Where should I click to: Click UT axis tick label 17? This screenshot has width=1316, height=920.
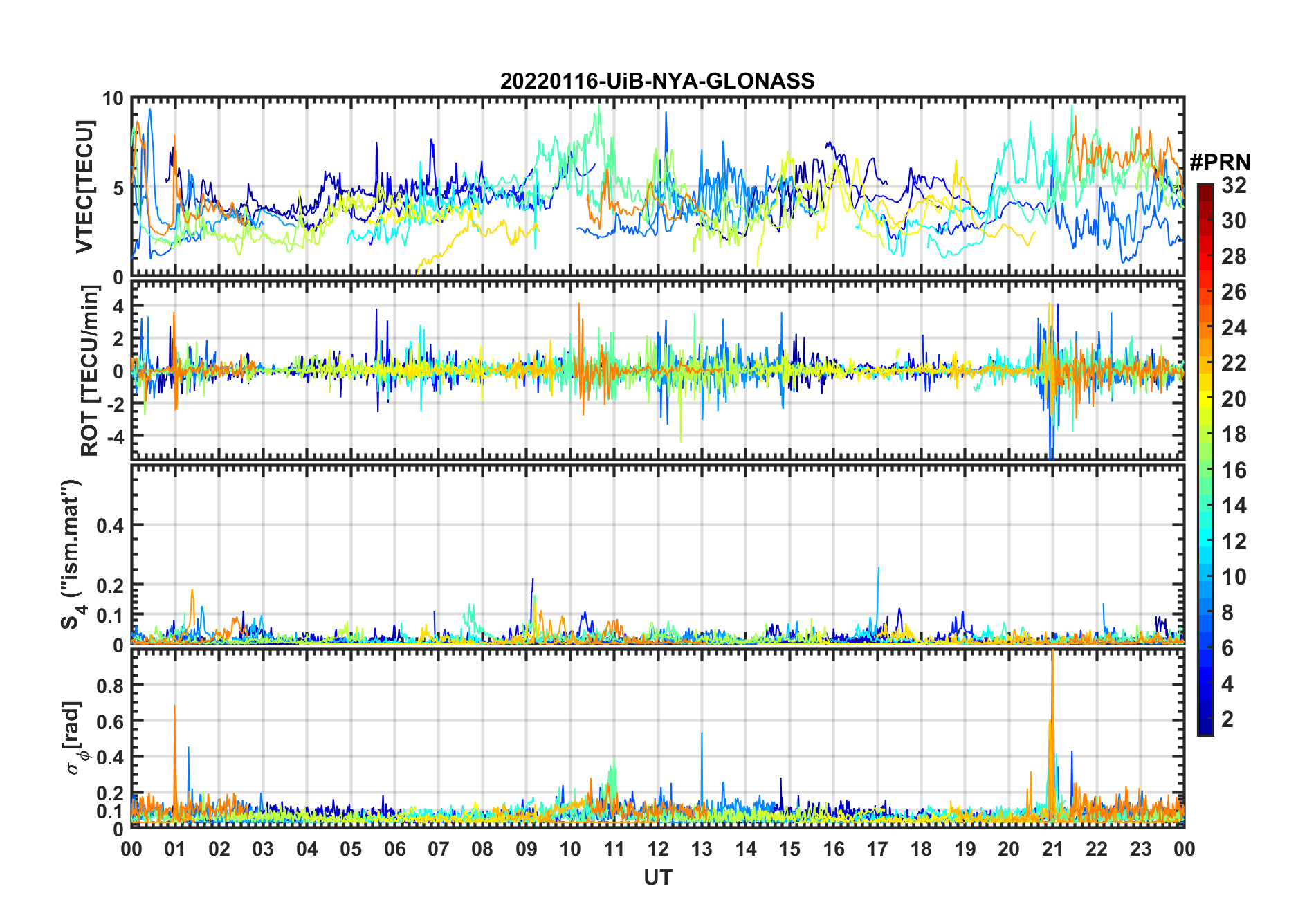pyautogui.click(x=877, y=849)
